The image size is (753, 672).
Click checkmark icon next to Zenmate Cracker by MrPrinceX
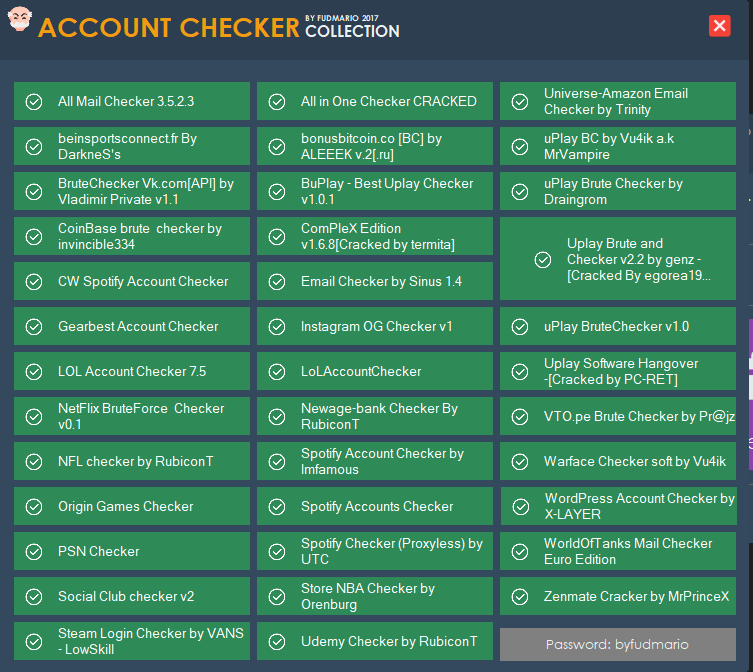point(520,597)
